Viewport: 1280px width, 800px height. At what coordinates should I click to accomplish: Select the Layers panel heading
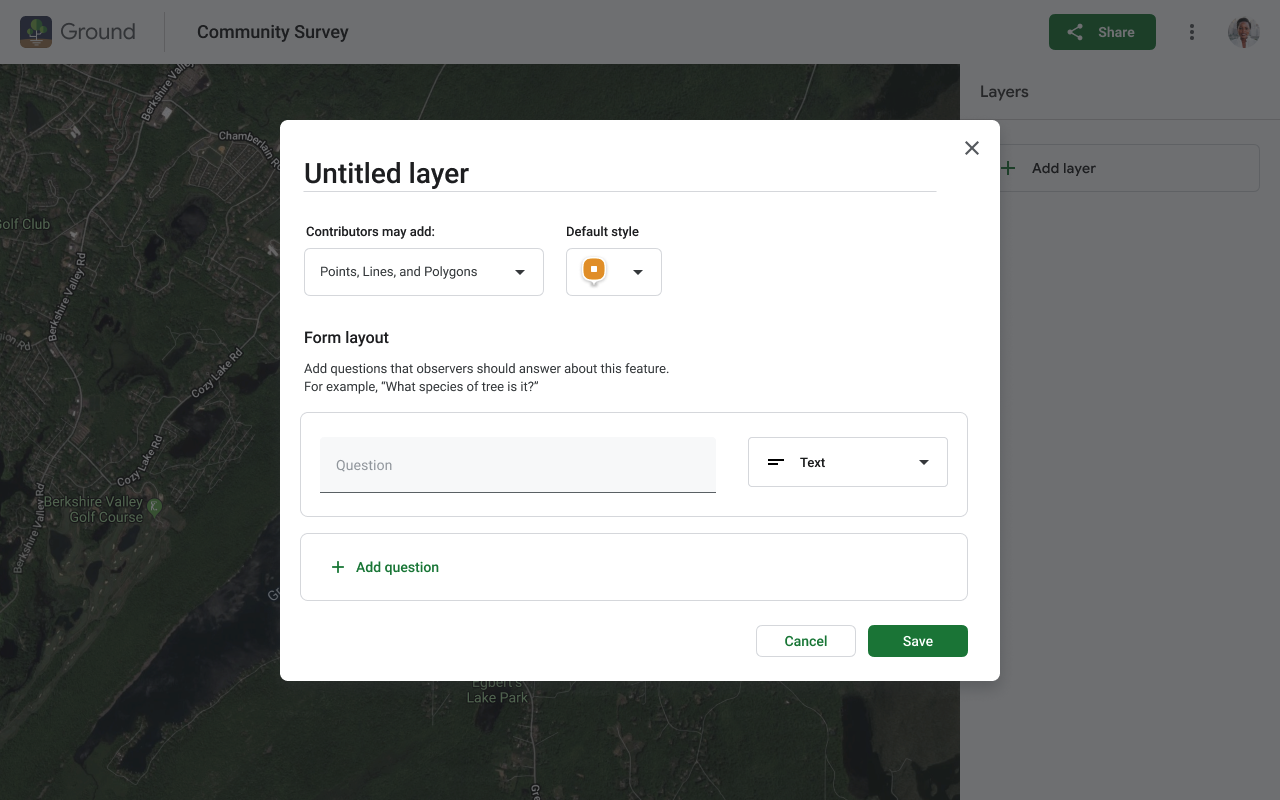point(1004,91)
